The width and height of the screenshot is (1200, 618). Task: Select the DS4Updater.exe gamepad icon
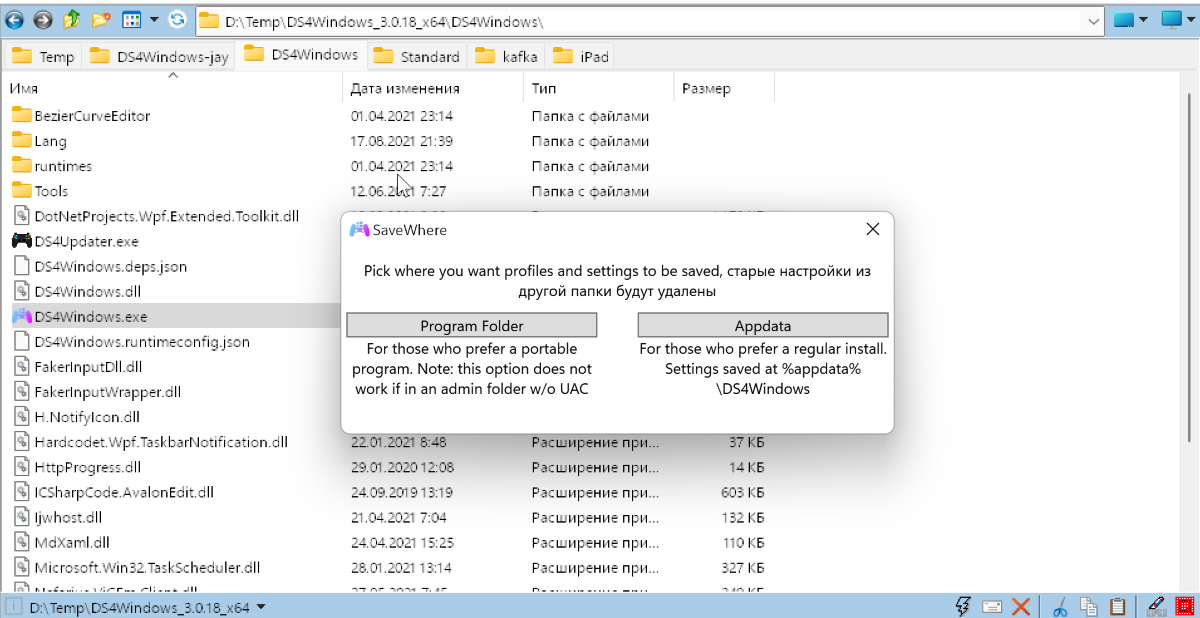pos(21,241)
